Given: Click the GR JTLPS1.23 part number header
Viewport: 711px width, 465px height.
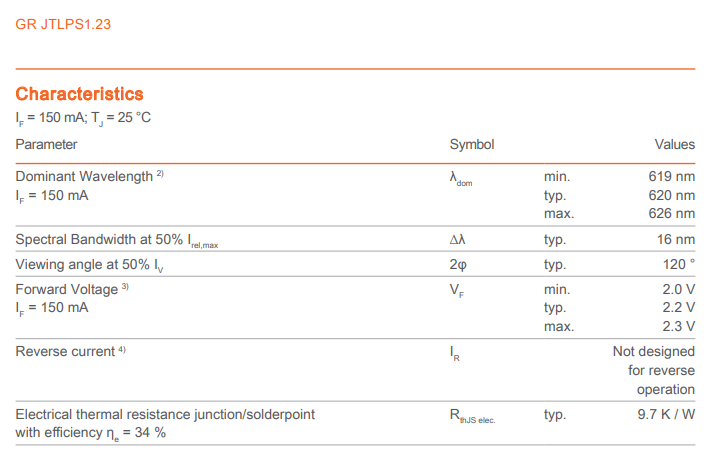Looking at the screenshot, I should pyautogui.click(x=63, y=24).
